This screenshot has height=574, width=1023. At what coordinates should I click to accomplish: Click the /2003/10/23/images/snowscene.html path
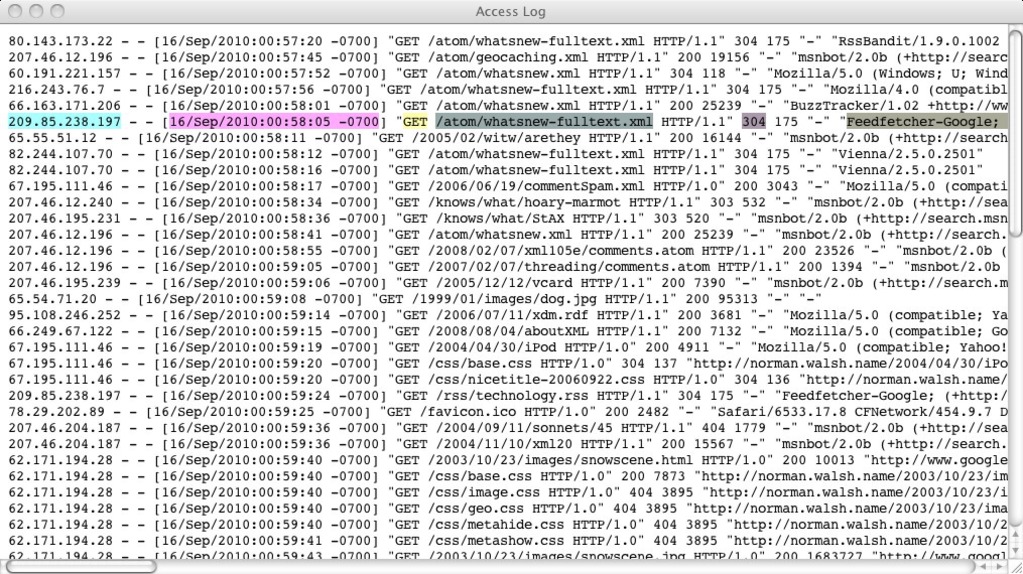point(560,460)
